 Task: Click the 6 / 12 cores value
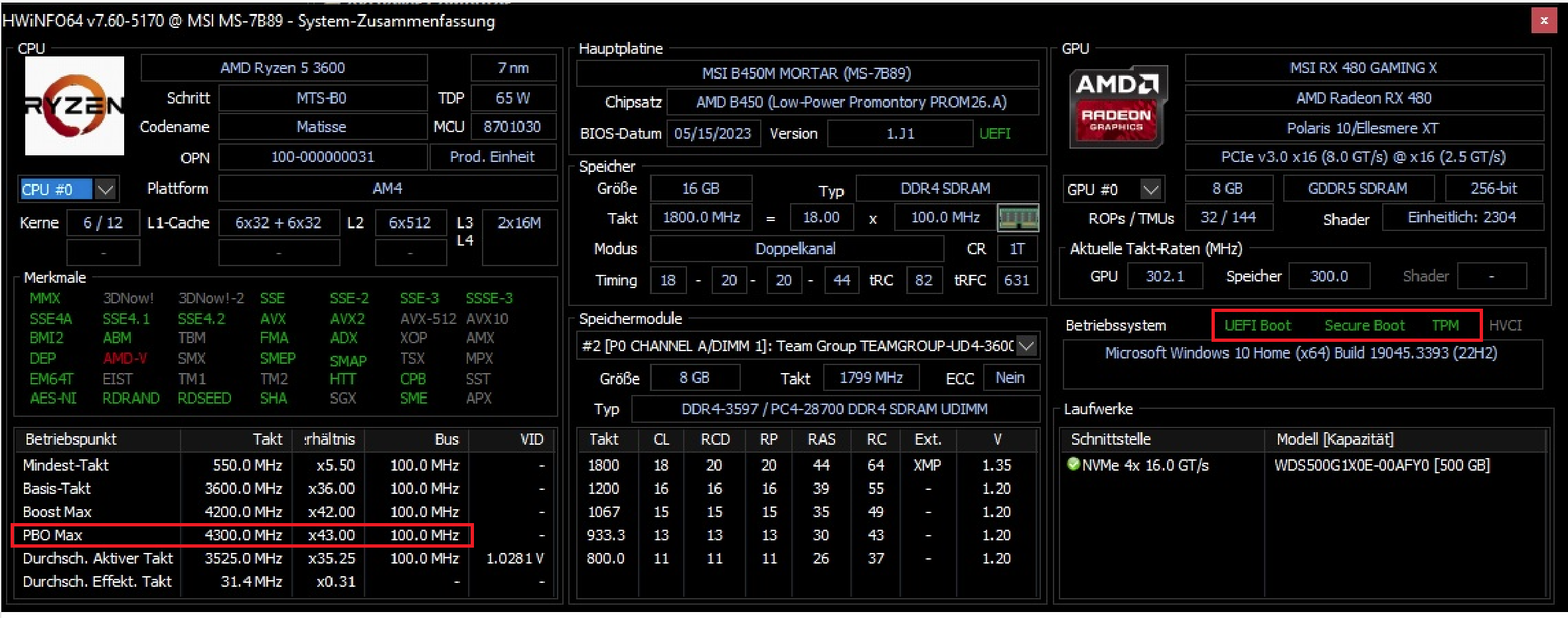point(103,222)
